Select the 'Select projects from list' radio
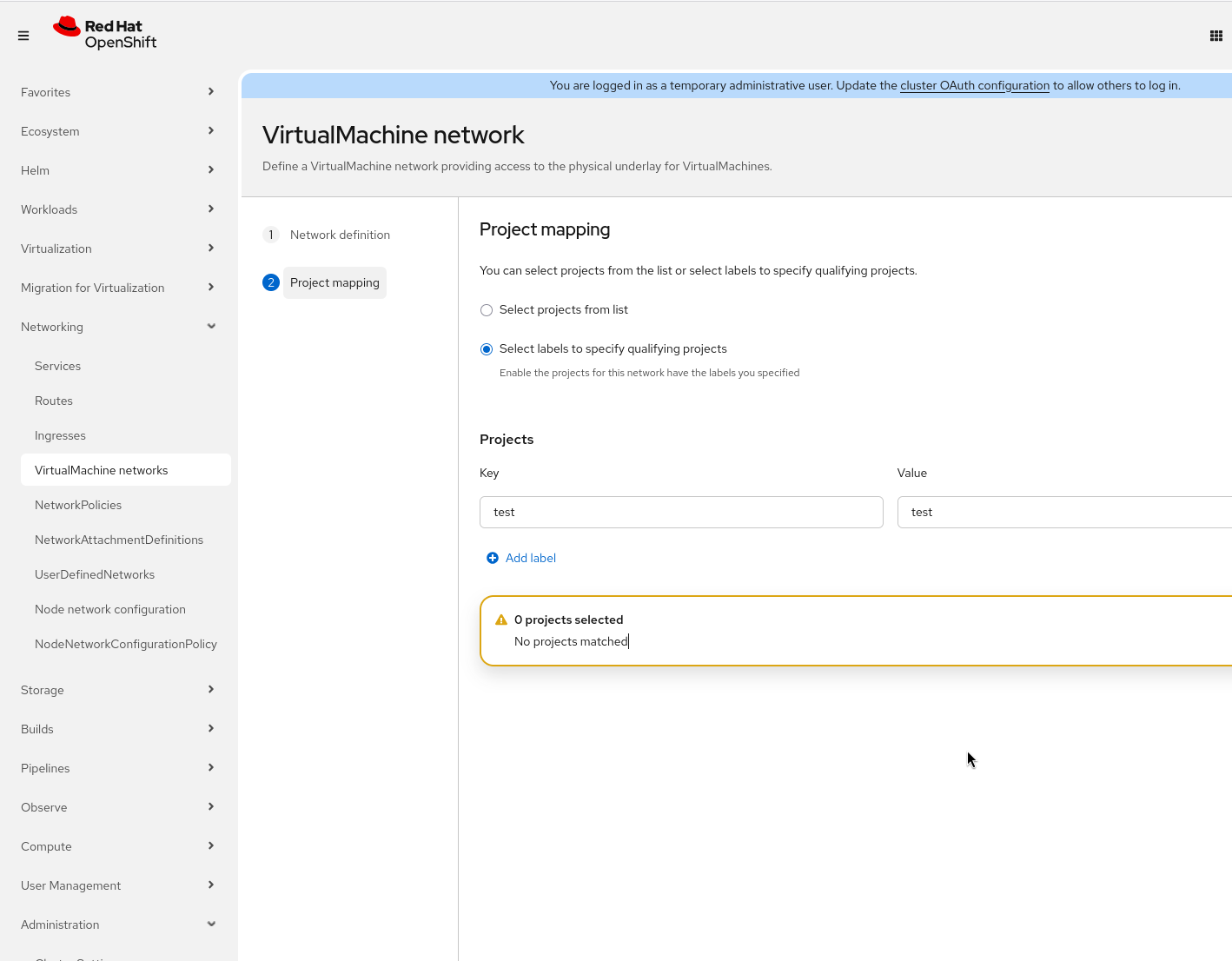 click(x=487, y=310)
